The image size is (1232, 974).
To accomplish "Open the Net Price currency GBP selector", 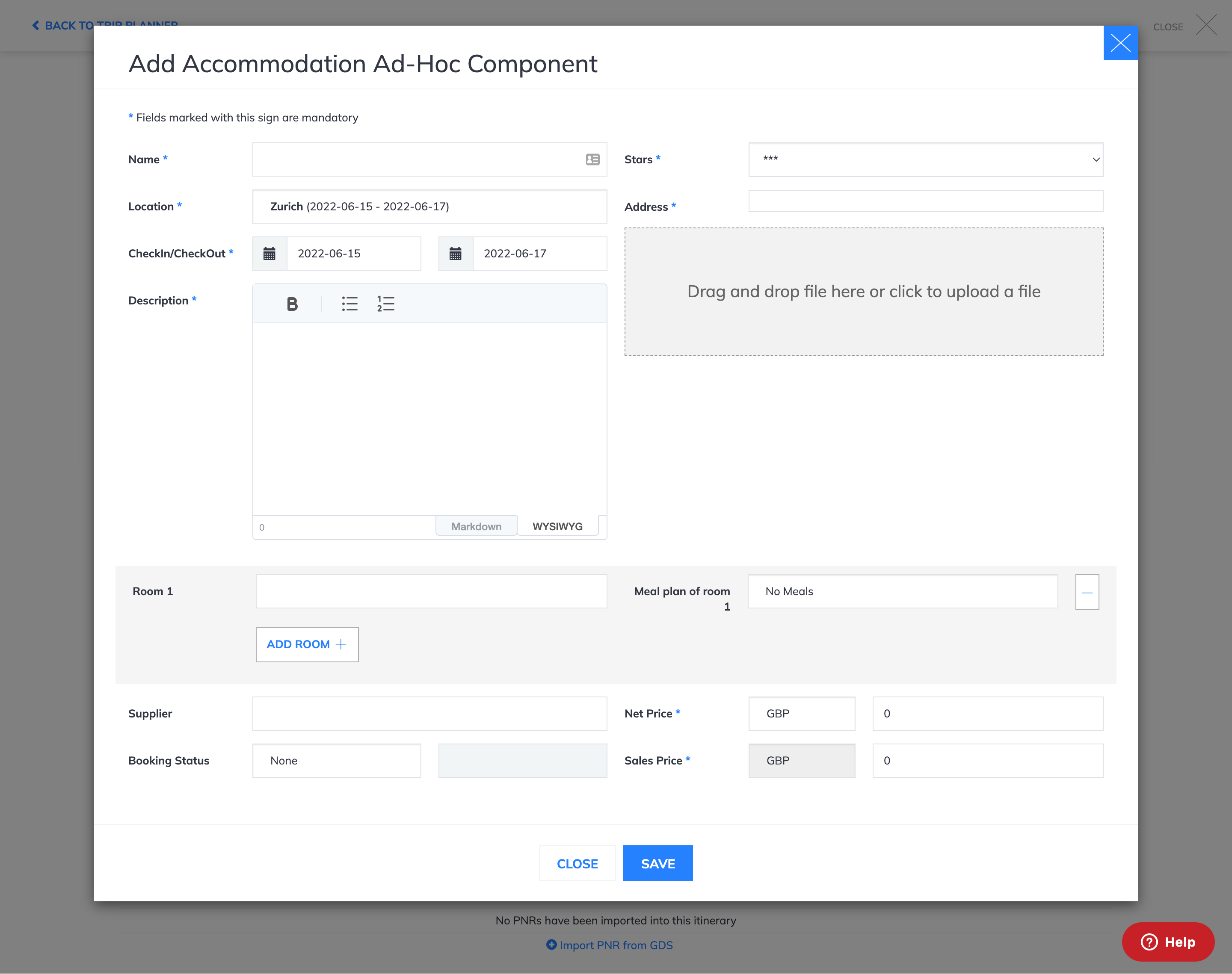I will [x=801, y=713].
